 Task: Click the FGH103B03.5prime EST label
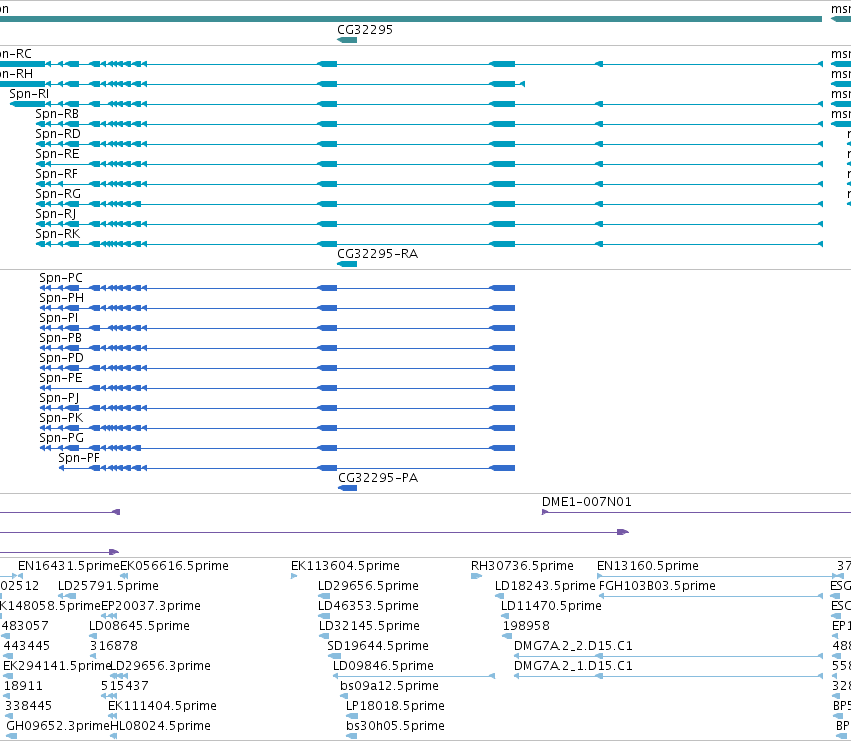coord(657,586)
